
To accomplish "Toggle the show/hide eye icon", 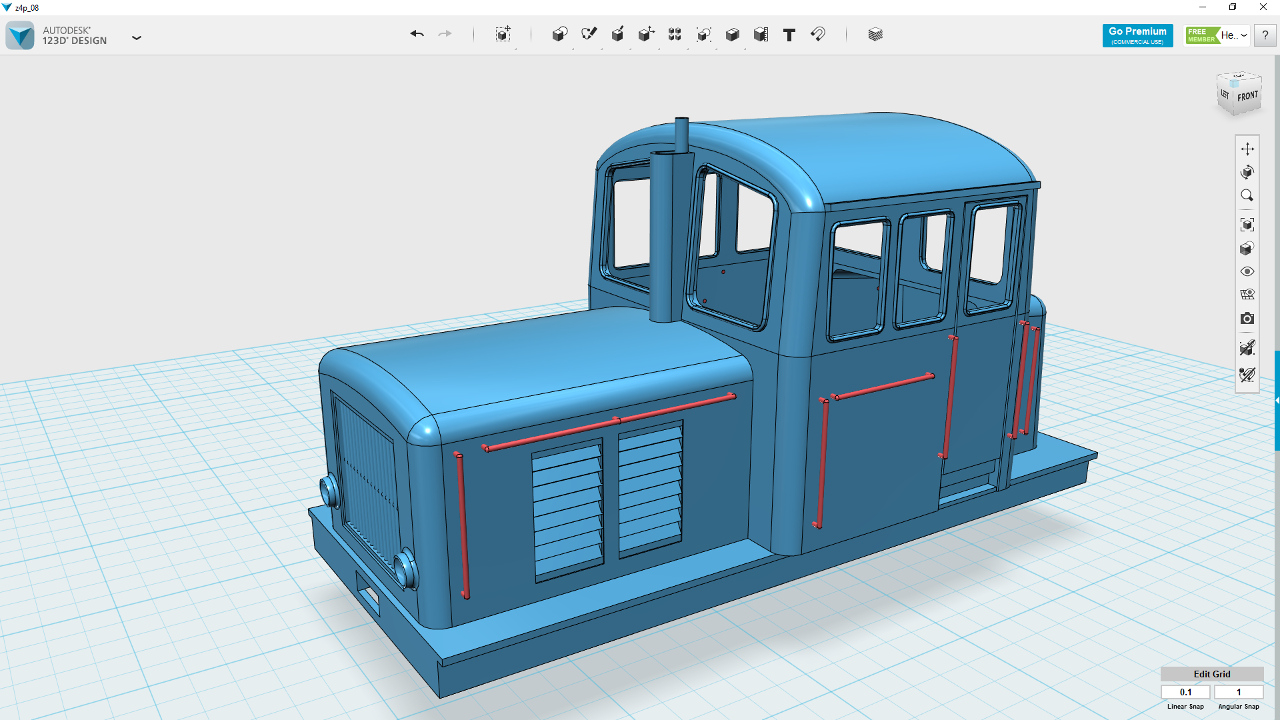I will coord(1247,271).
